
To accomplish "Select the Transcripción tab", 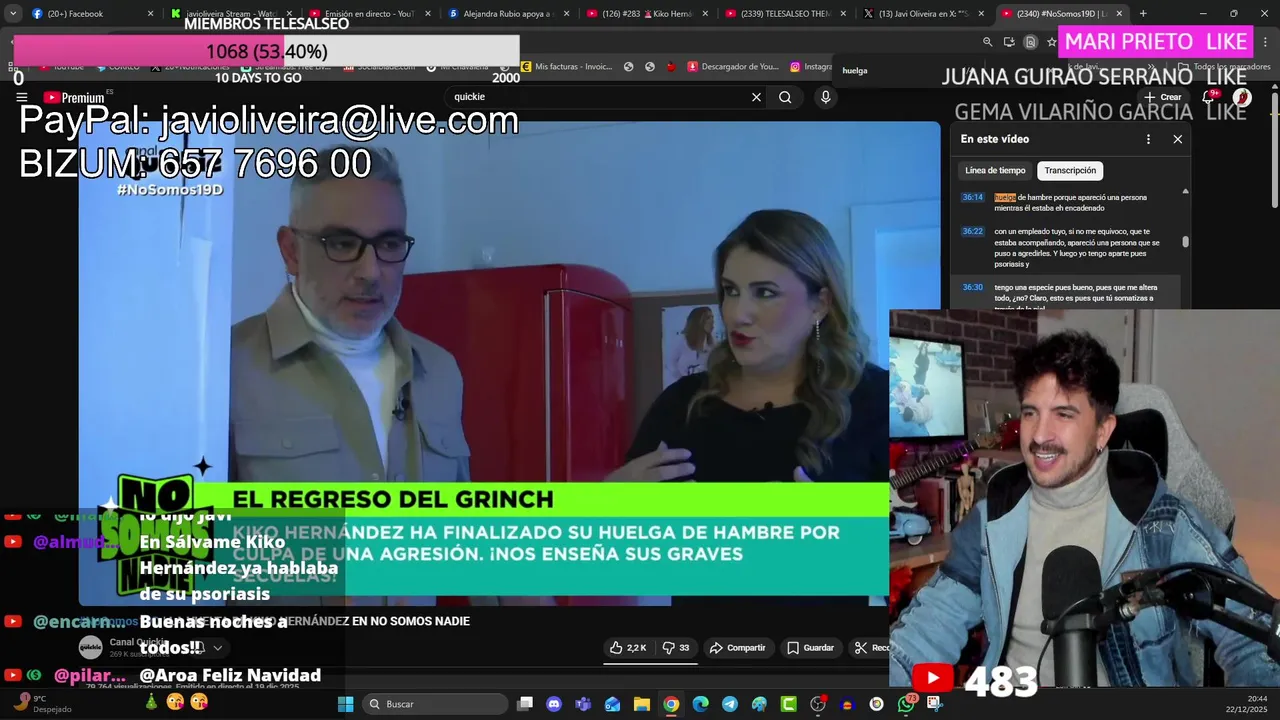I will (1070, 171).
